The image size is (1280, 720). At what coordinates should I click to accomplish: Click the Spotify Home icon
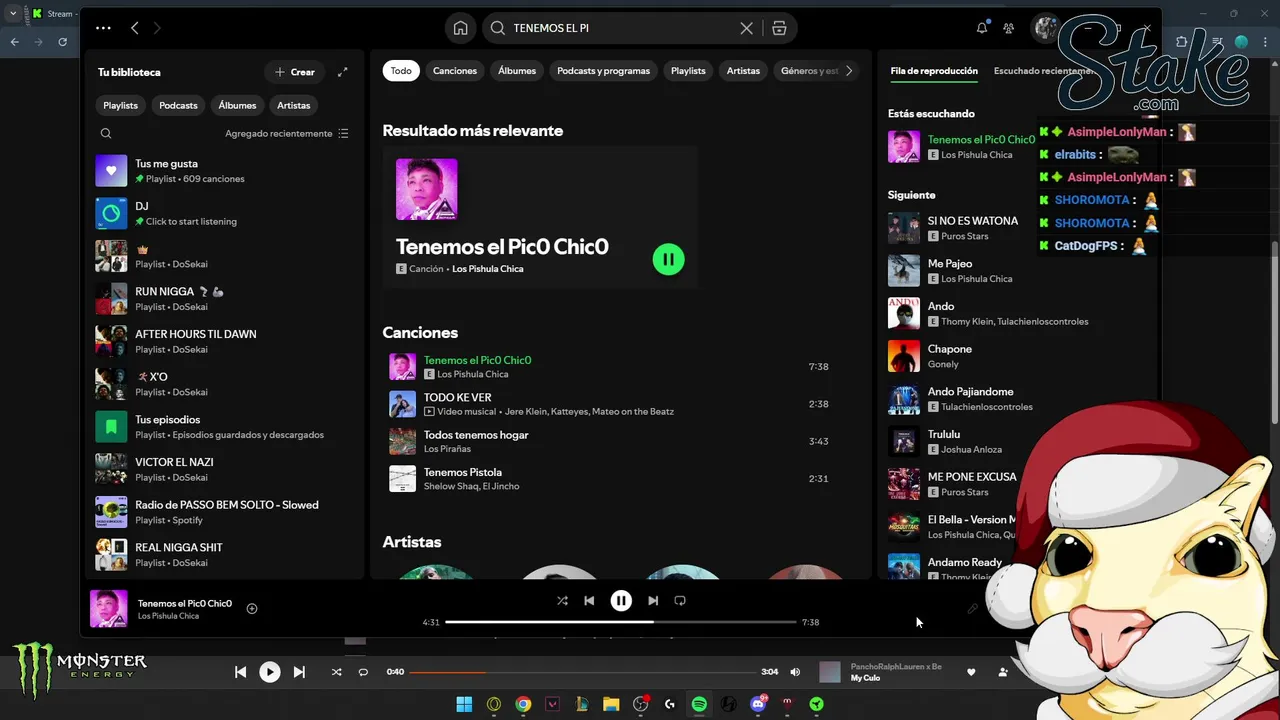[x=460, y=28]
